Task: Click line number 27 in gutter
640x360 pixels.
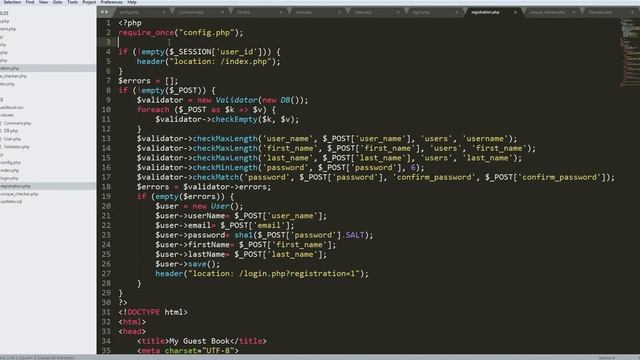Action: (x=106, y=273)
